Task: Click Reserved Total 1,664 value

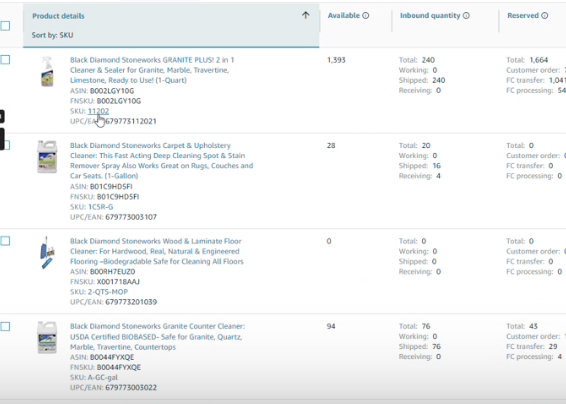Action: coord(539,60)
